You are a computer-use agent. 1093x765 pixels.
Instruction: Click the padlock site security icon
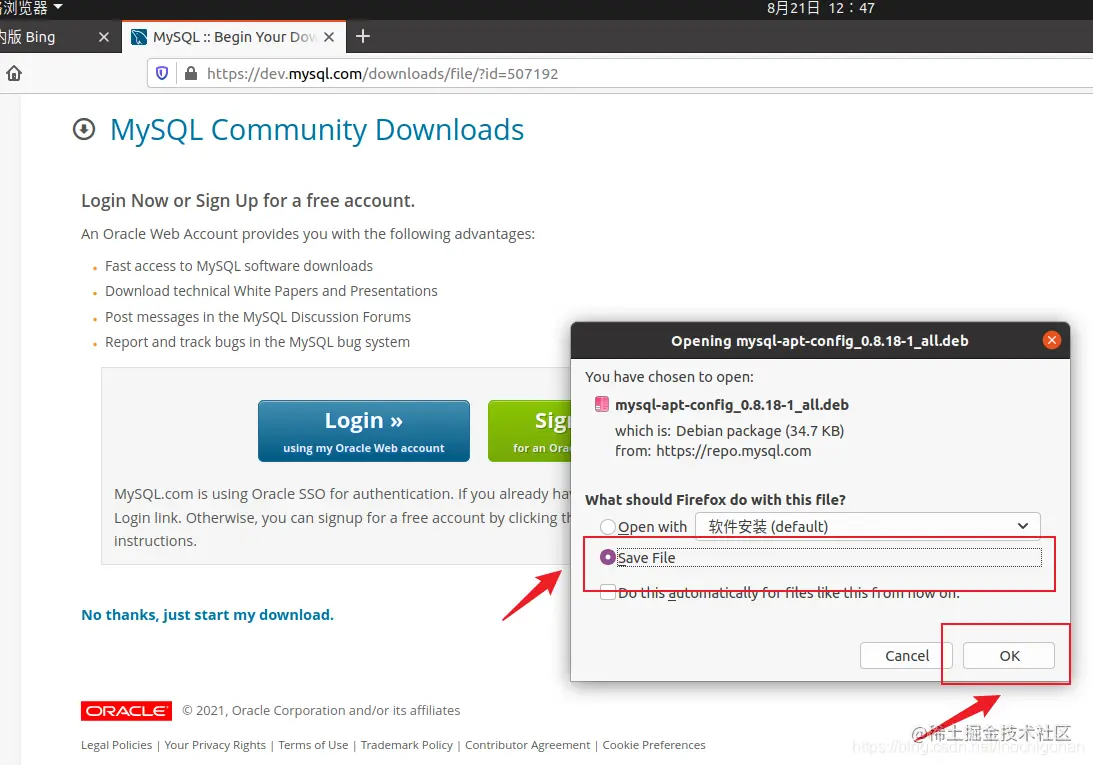[x=190, y=73]
